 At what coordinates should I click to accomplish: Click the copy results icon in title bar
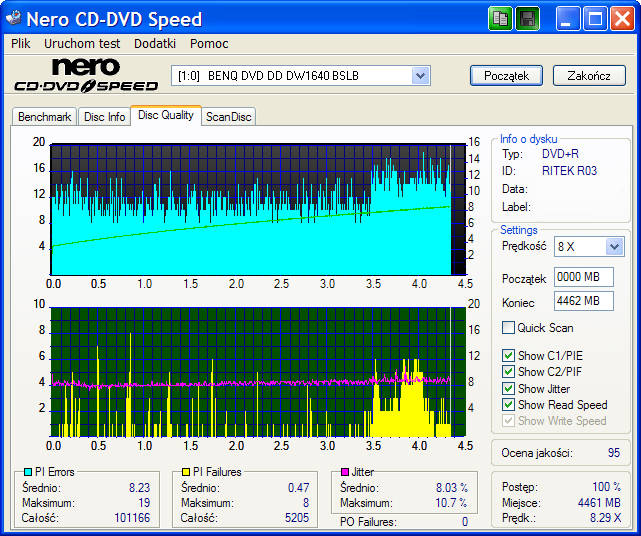pyautogui.click(x=500, y=19)
